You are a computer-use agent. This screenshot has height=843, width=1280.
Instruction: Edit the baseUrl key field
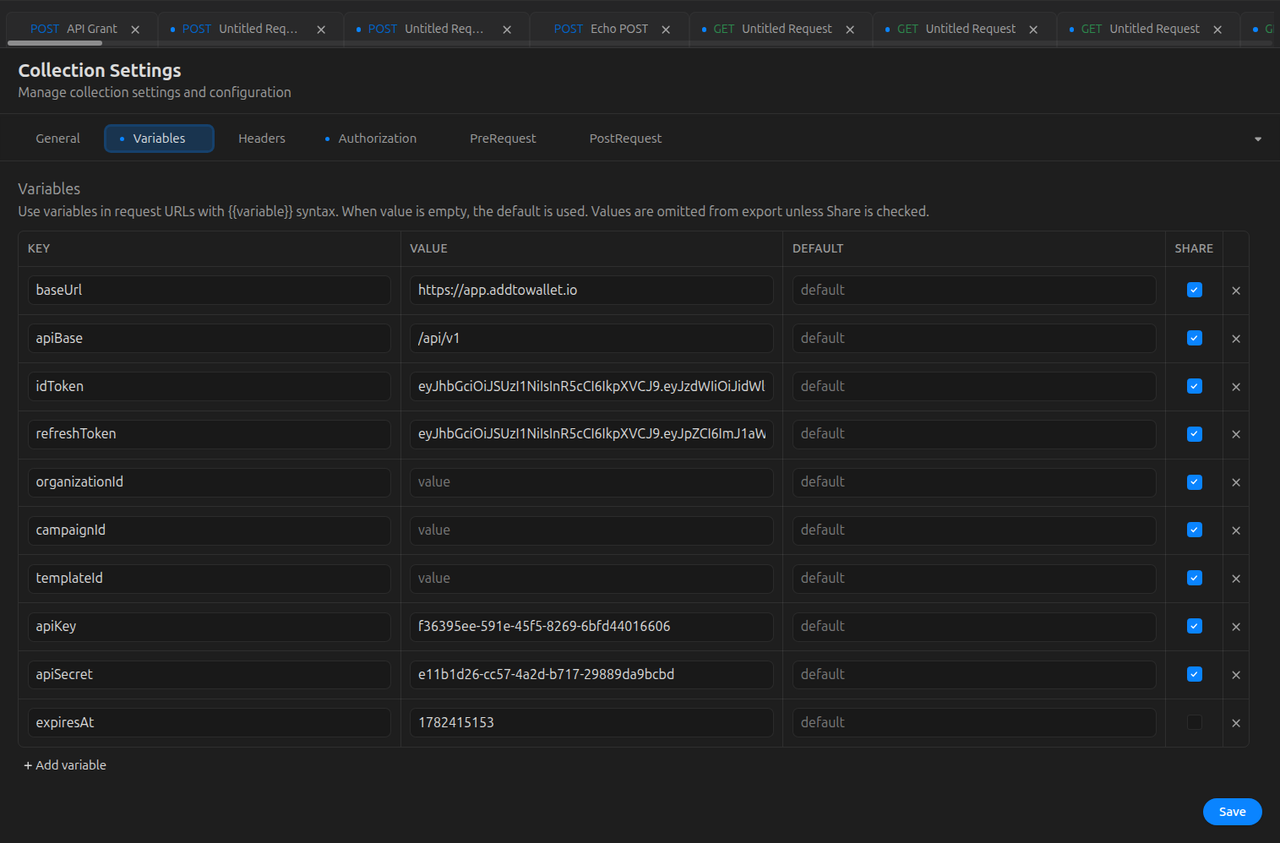pos(209,290)
